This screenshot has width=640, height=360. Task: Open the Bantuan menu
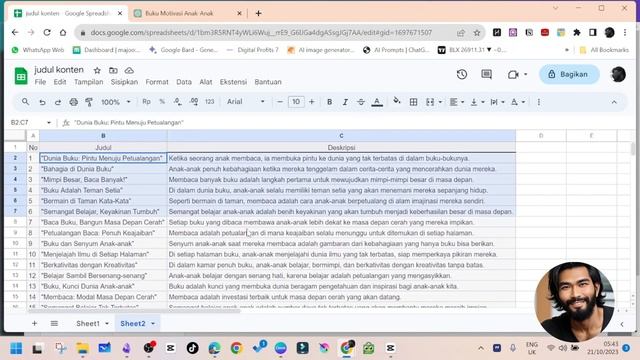coord(268,82)
